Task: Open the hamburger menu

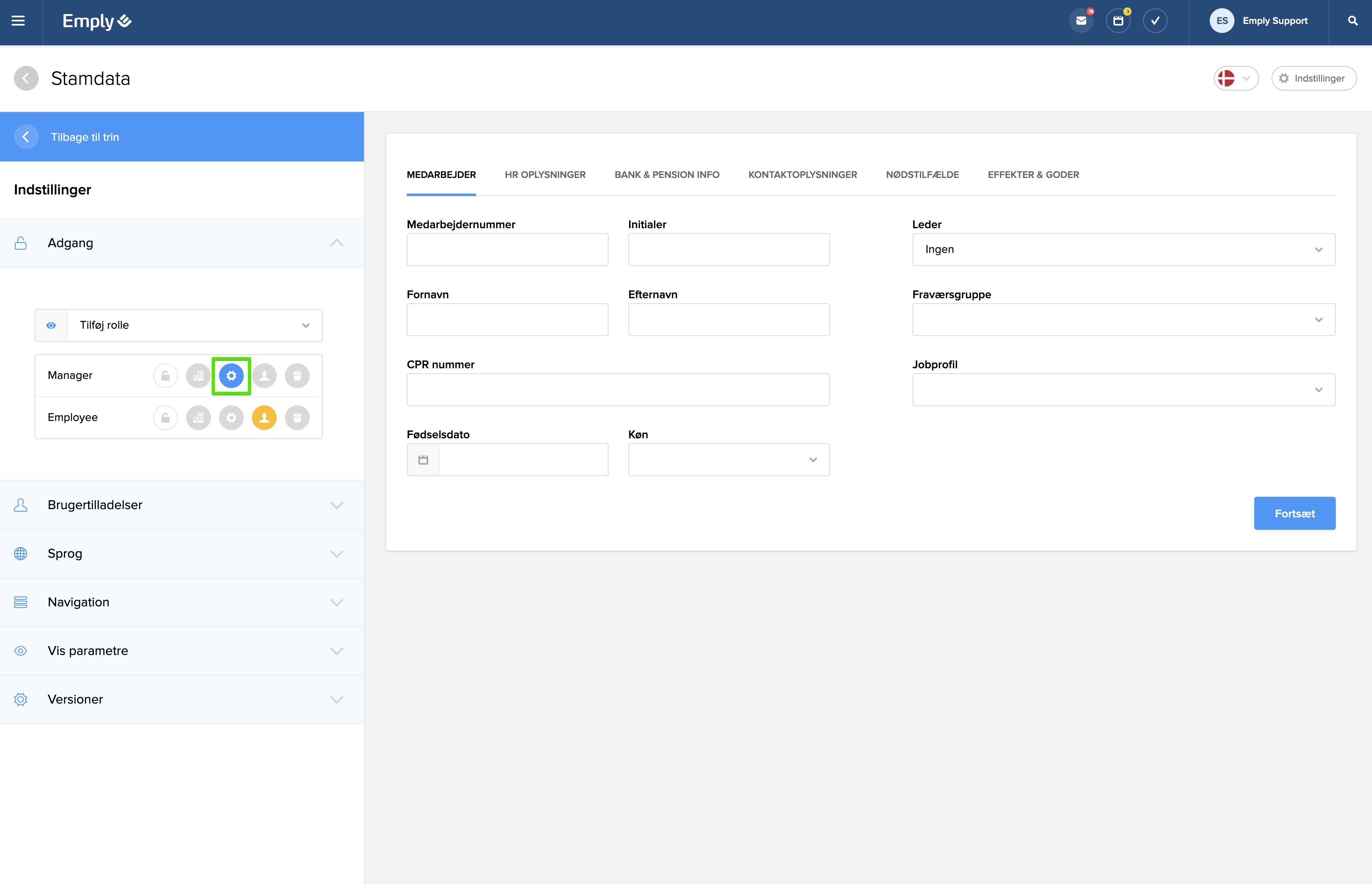Action: pos(19,21)
